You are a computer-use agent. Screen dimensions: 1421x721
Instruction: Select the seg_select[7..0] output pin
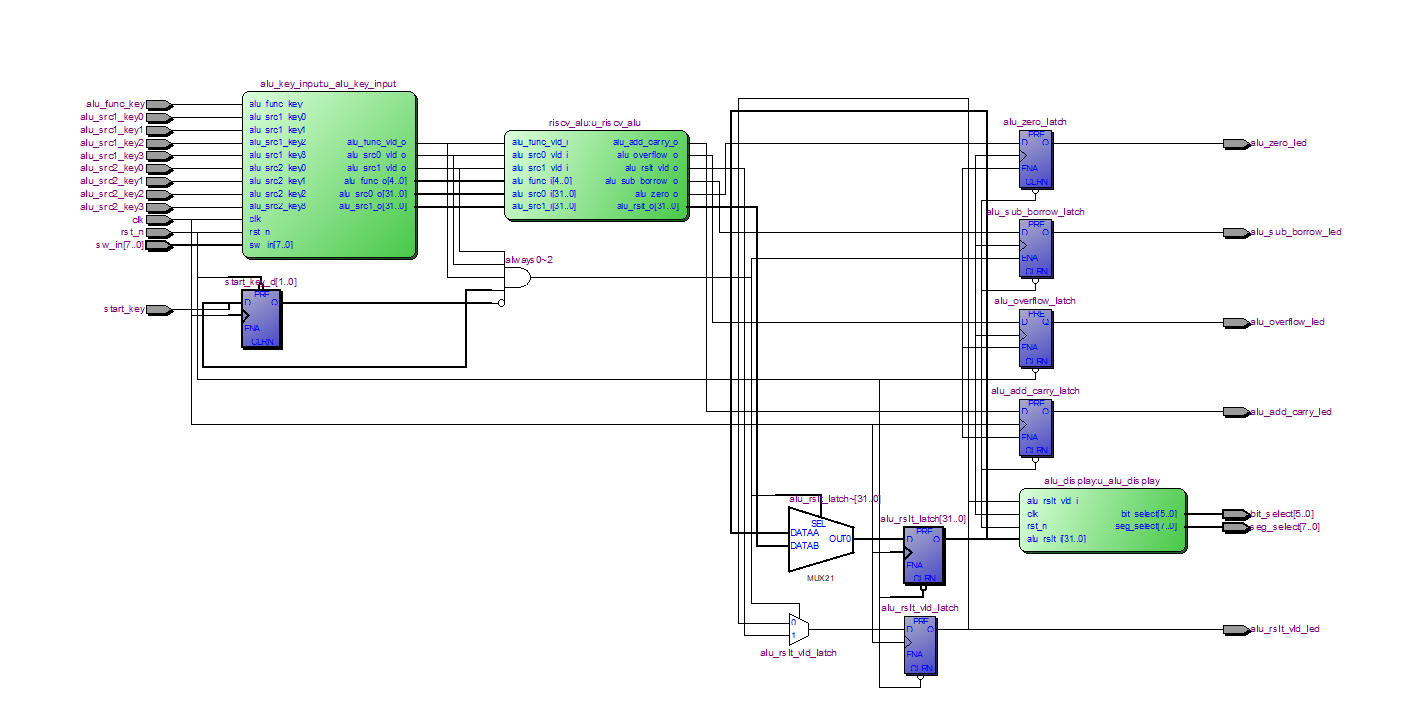tap(1236, 527)
